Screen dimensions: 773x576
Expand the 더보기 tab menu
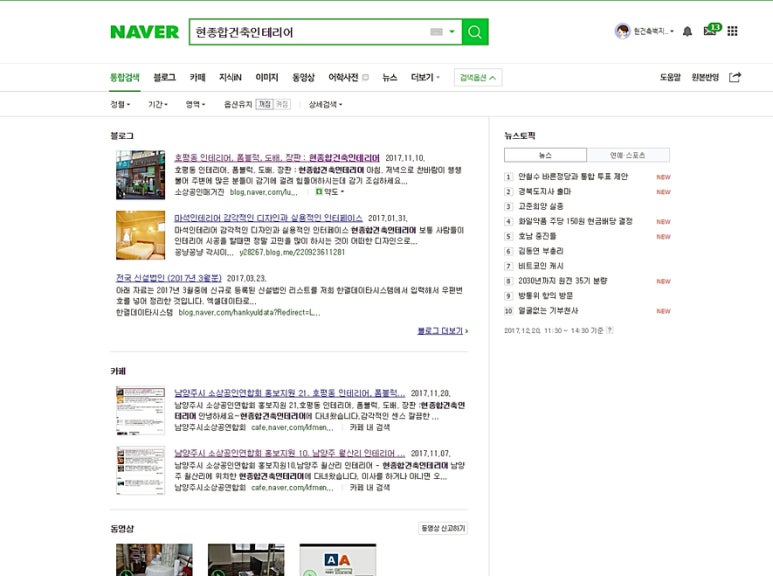point(425,77)
